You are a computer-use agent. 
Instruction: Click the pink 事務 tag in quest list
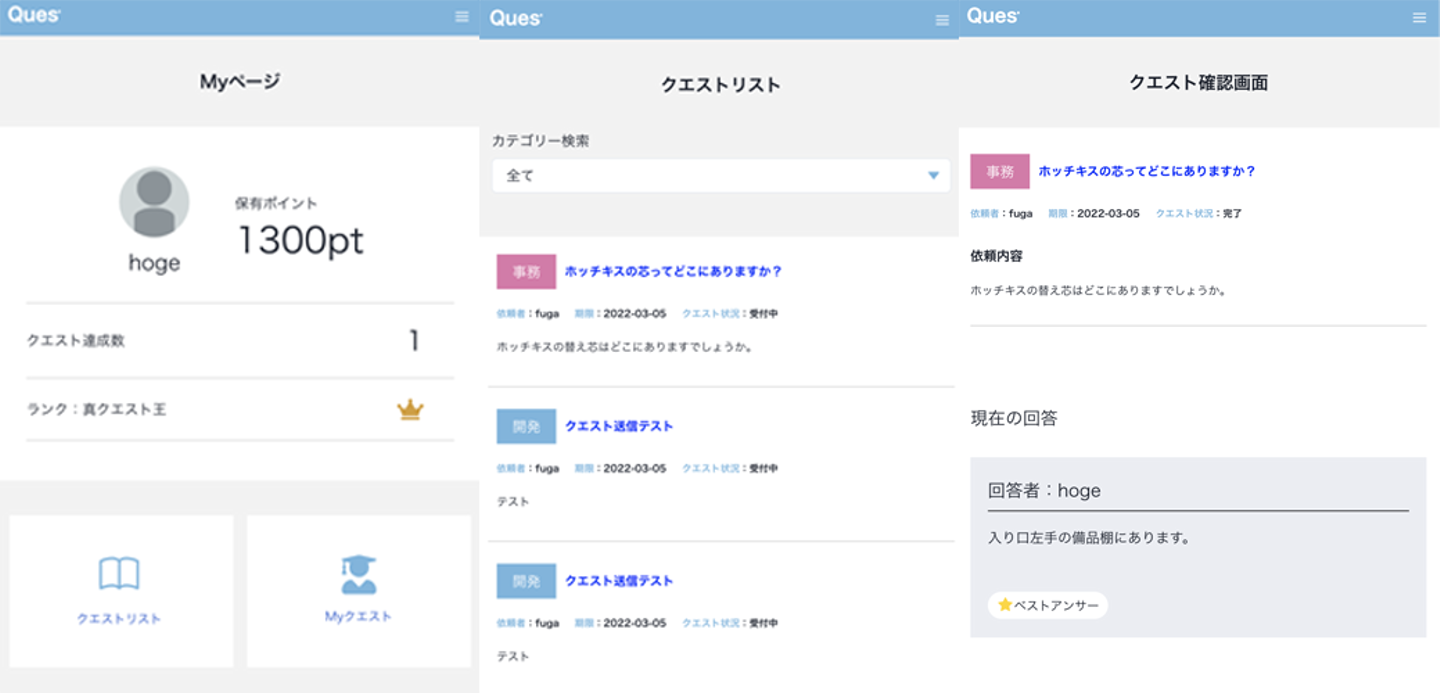point(526,272)
